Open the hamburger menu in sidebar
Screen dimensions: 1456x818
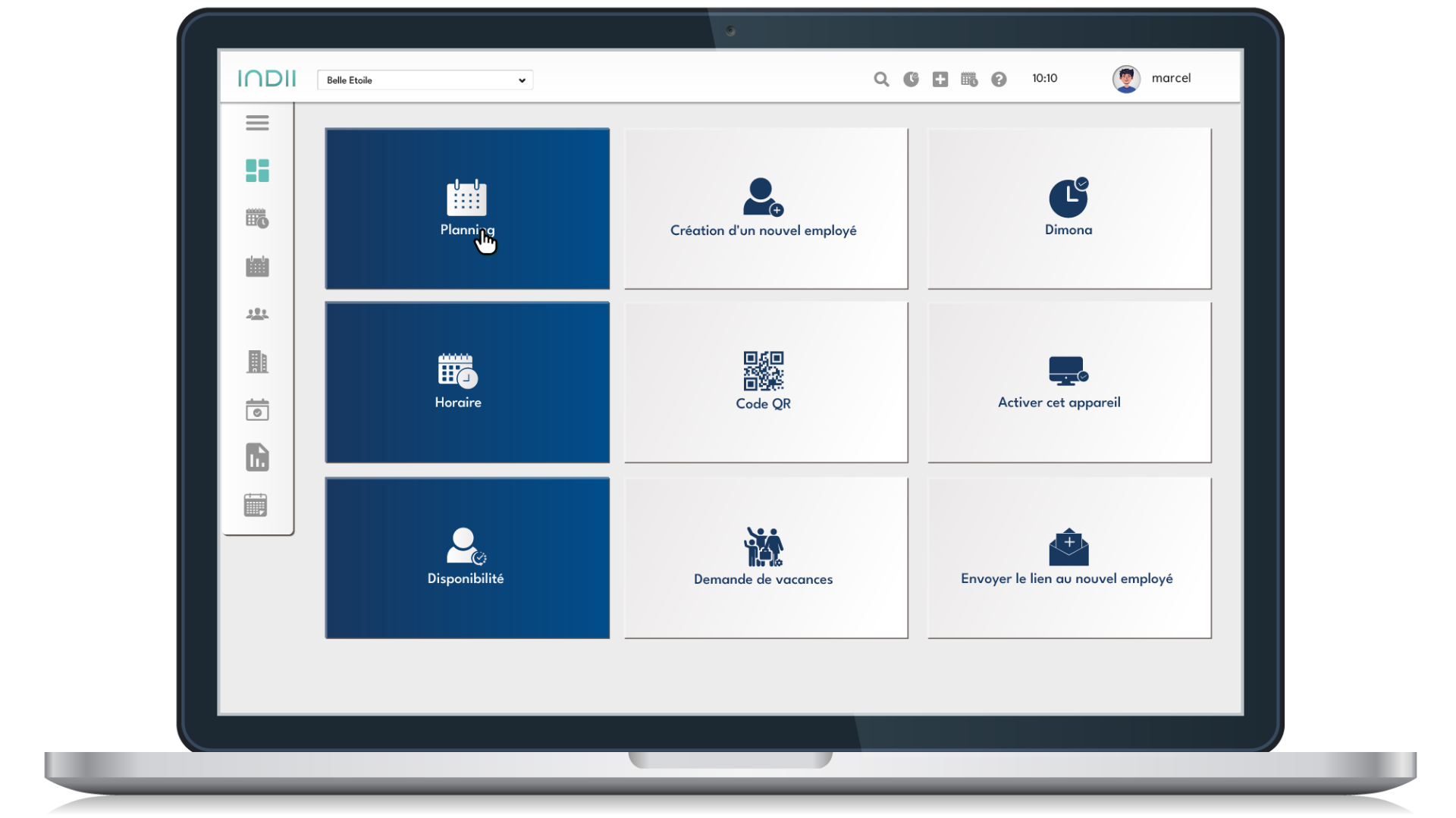257,123
